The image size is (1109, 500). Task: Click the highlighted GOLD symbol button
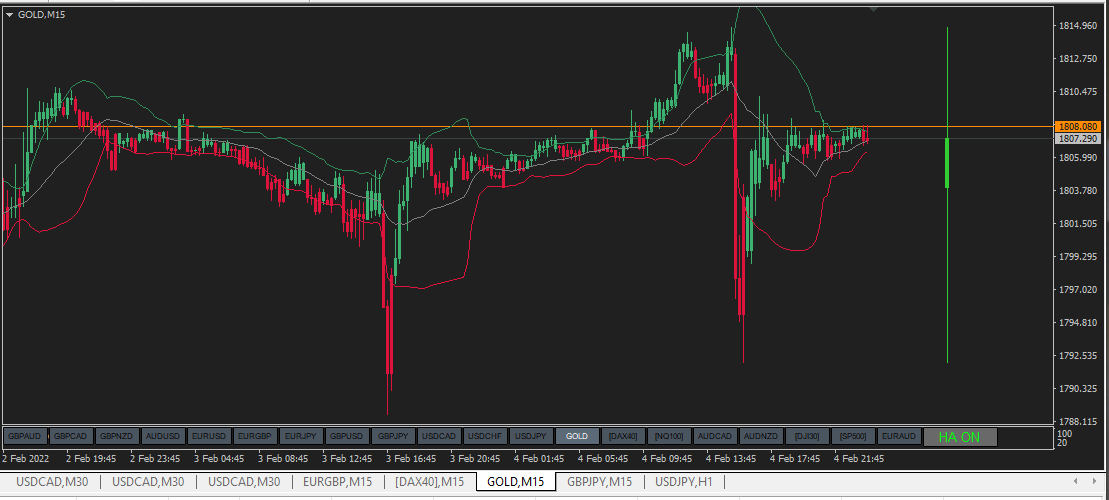pyautogui.click(x=577, y=436)
